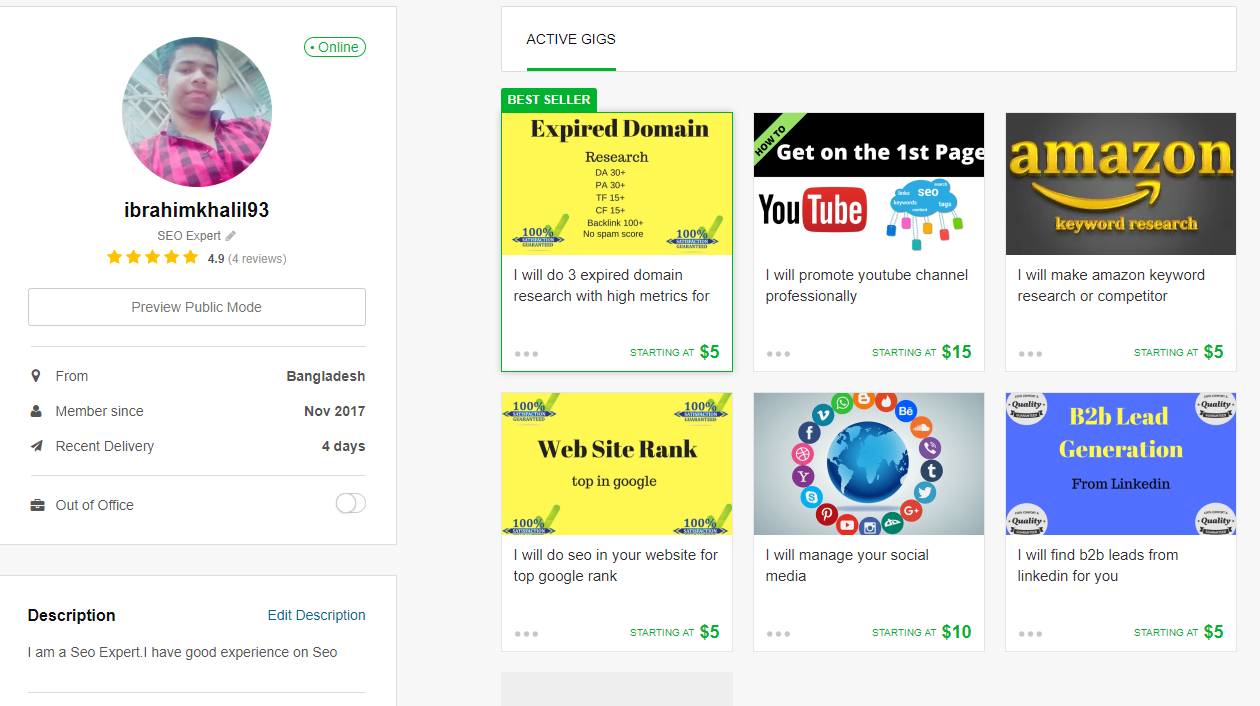Click the social media globe thumbnail
Screen dimensions: 1260x706
869,464
